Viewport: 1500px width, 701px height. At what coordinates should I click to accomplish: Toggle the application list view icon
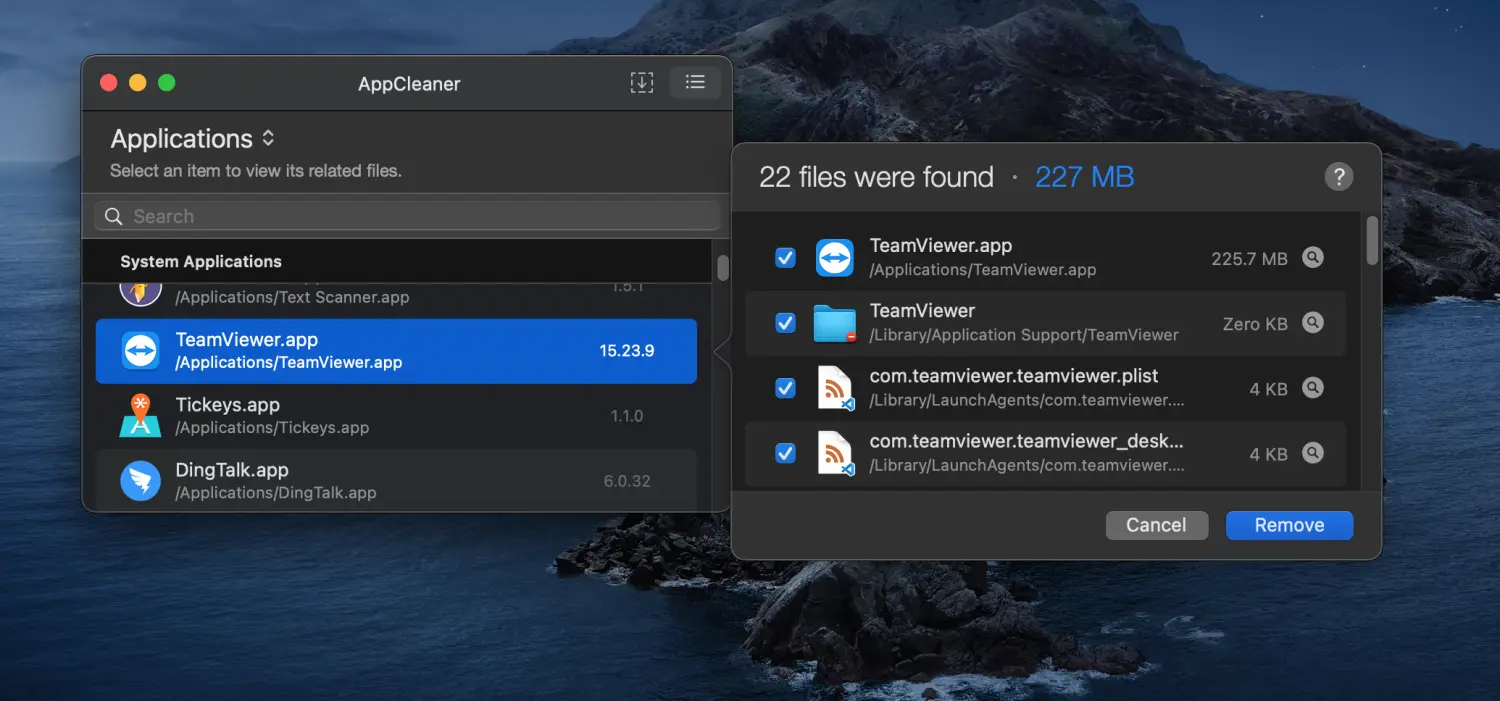pyautogui.click(x=695, y=83)
